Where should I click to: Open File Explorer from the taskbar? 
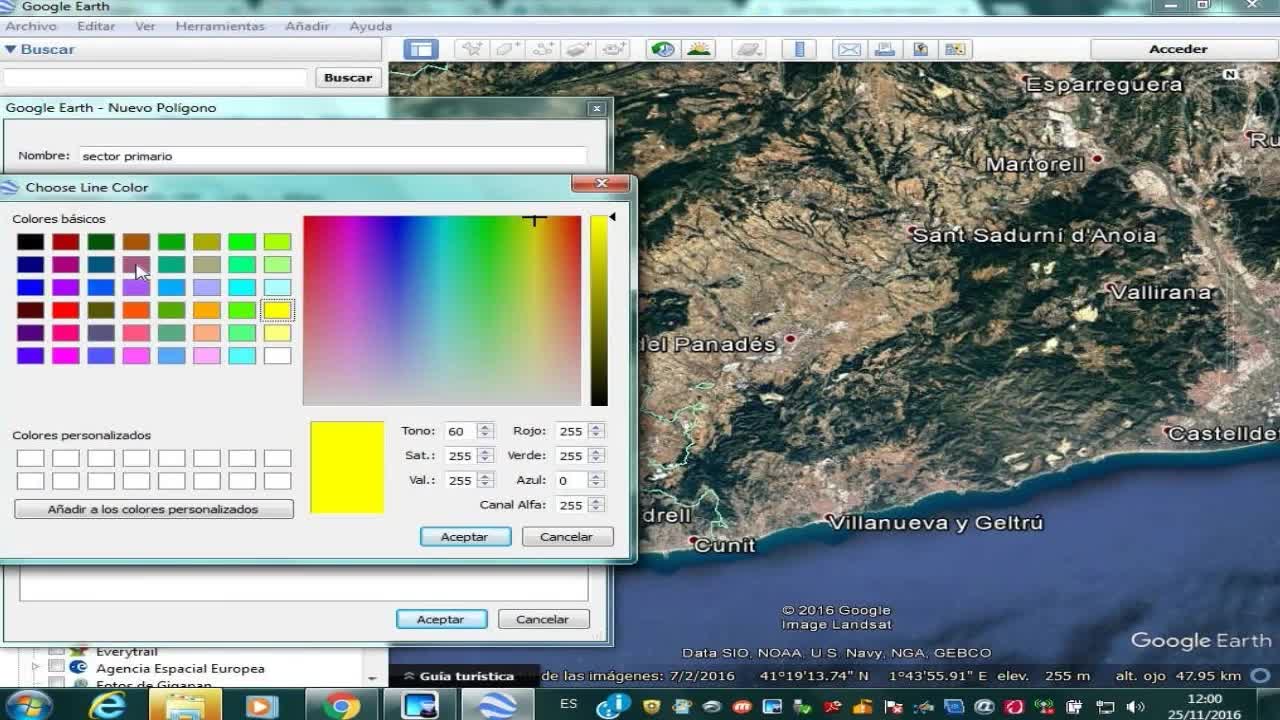tap(185, 706)
